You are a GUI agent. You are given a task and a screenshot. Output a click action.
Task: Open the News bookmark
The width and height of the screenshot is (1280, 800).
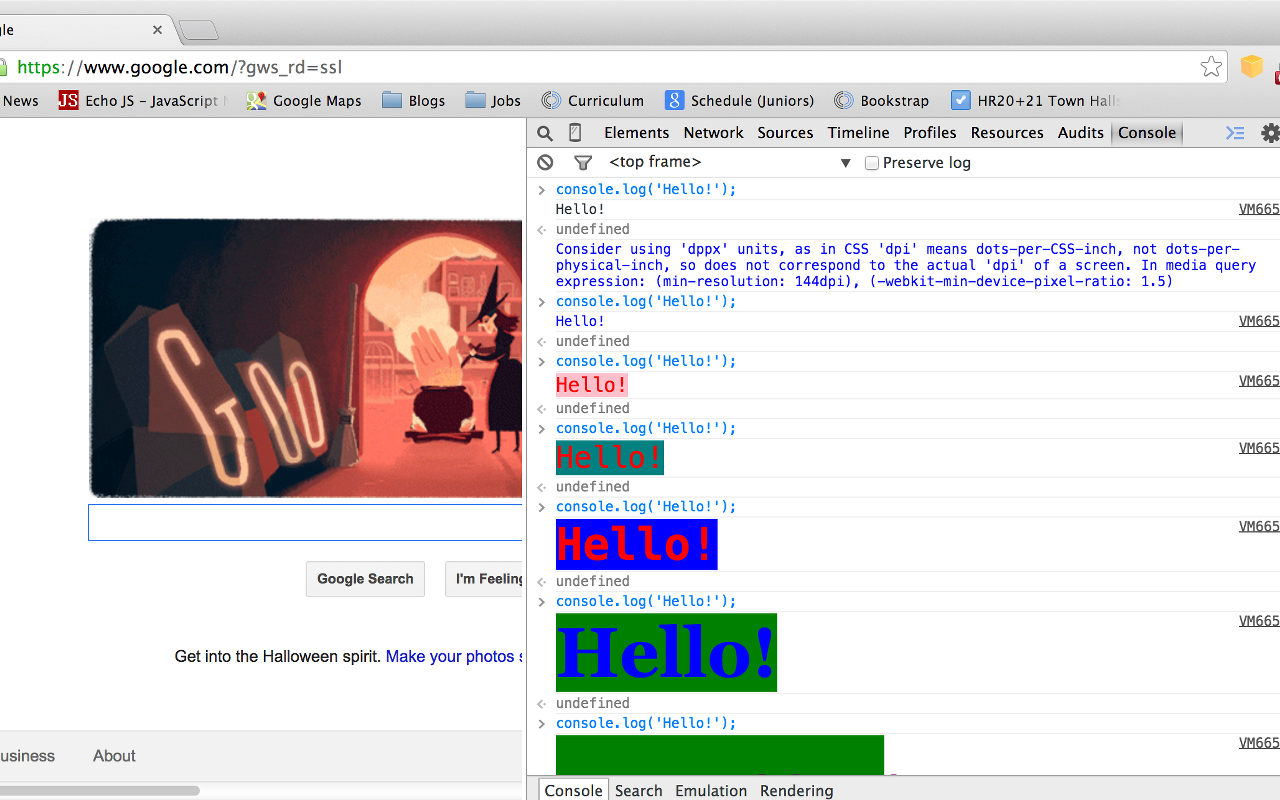[x=20, y=100]
